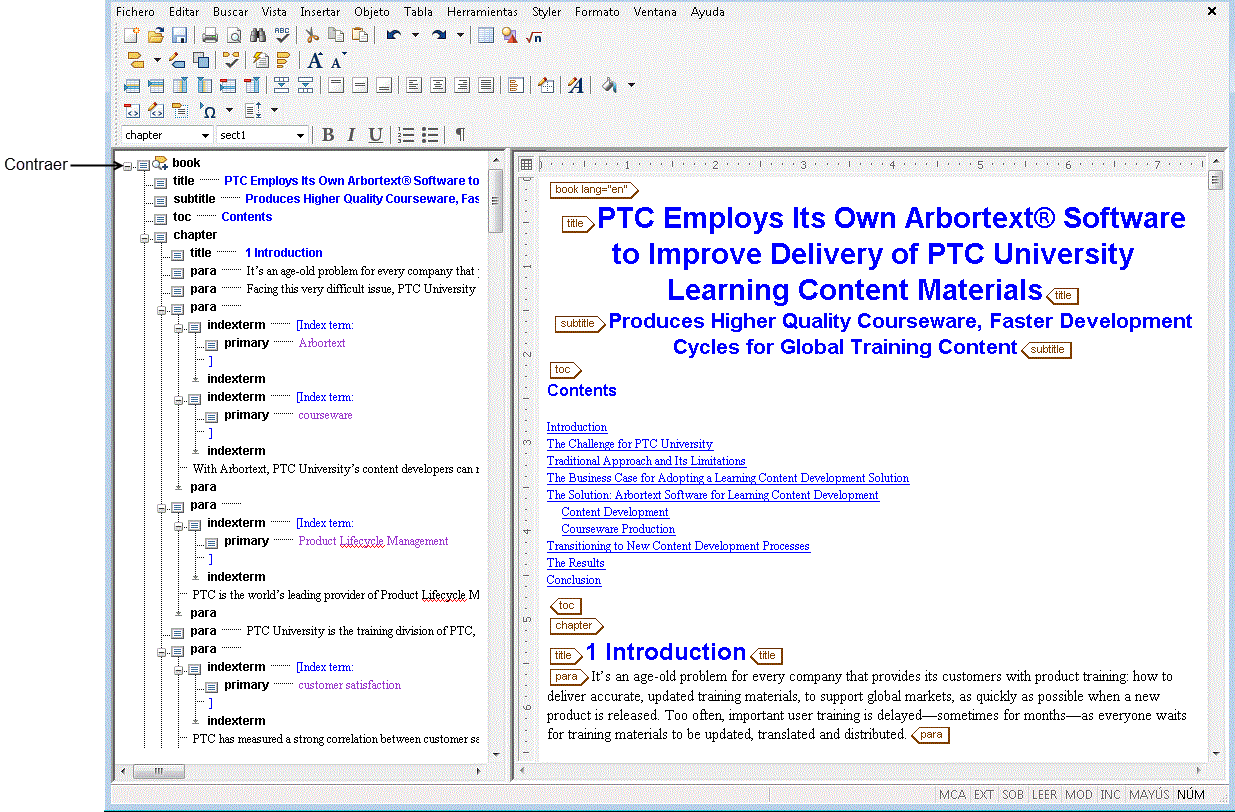
Task: Click the square-root Equation icon
Action: click(x=534, y=36)
